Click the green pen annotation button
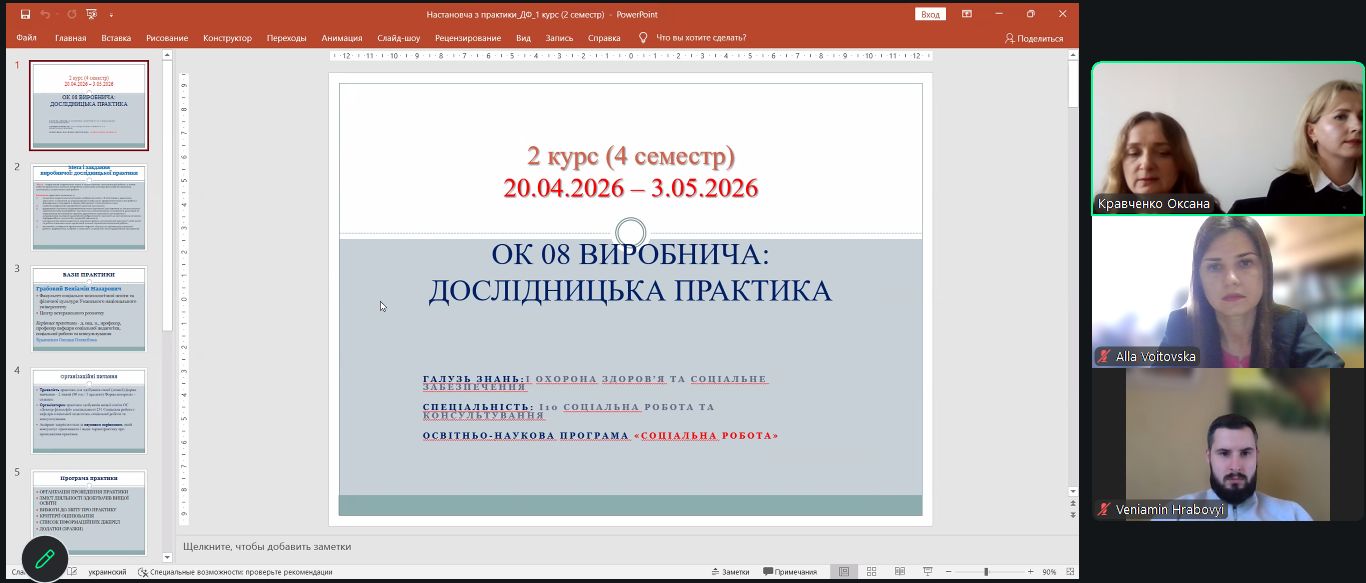The image size is (1366, 583). pos(45,559)
